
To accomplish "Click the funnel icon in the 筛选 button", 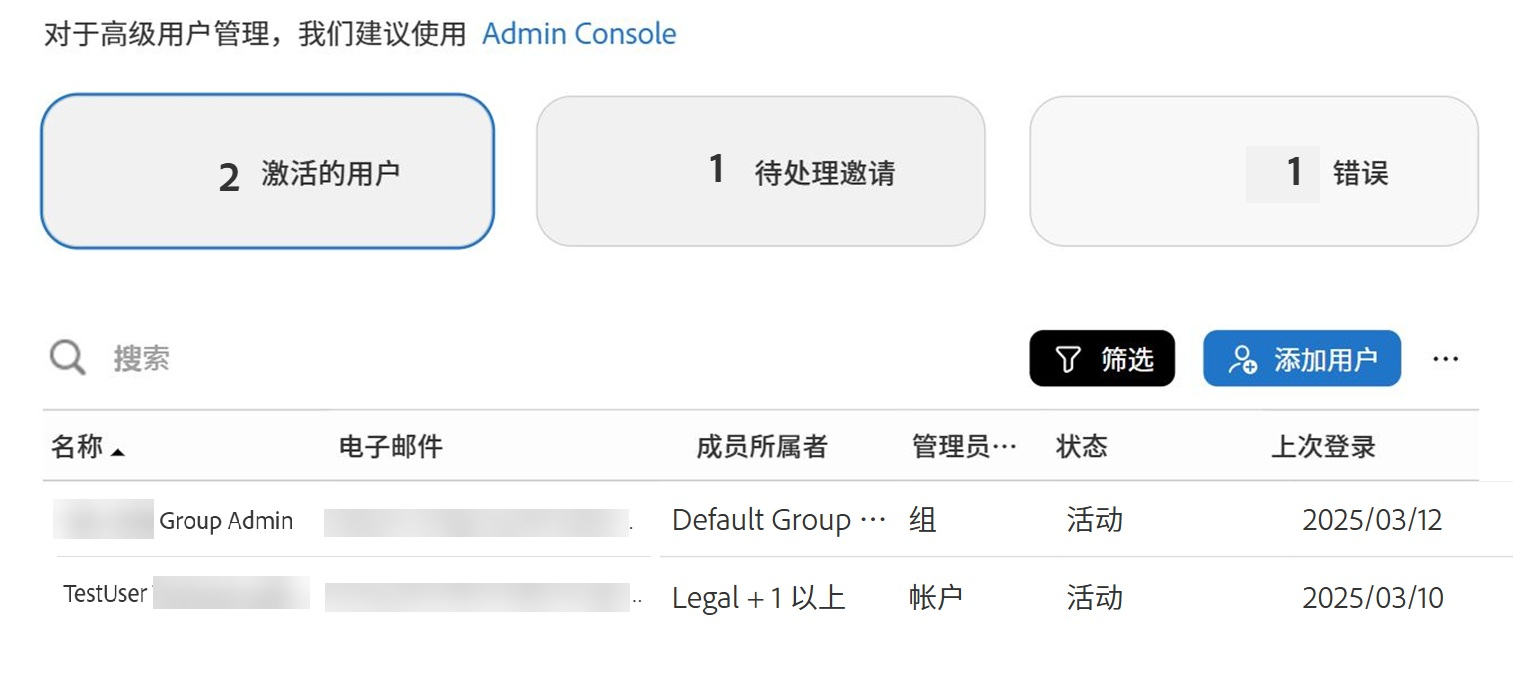I will (x=1069, y=357).
